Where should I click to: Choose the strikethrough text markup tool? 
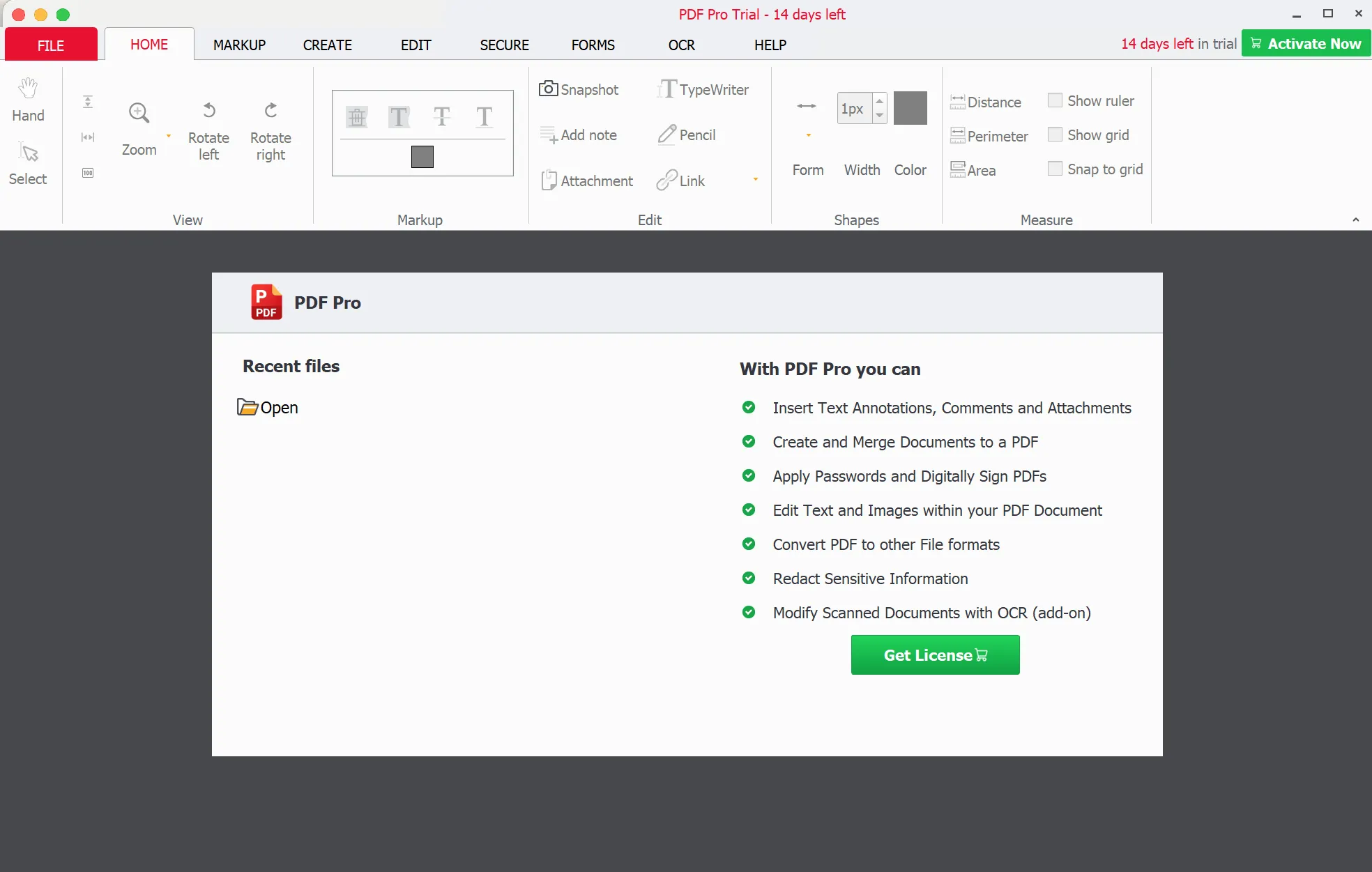click(441, 117)
